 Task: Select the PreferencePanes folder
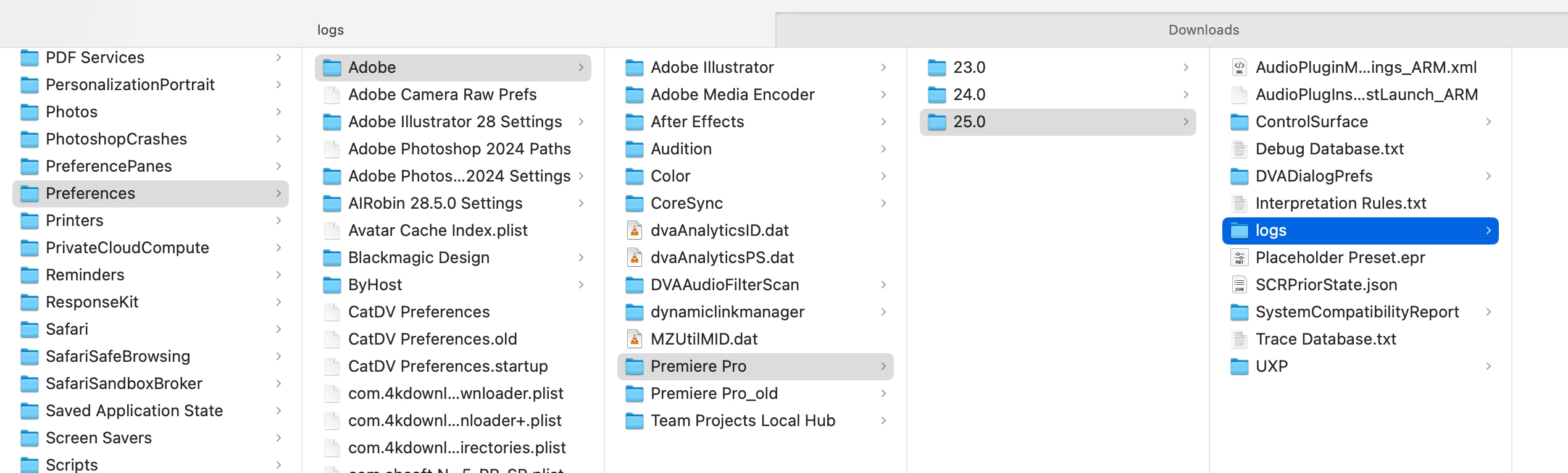[x=151, y=166]
